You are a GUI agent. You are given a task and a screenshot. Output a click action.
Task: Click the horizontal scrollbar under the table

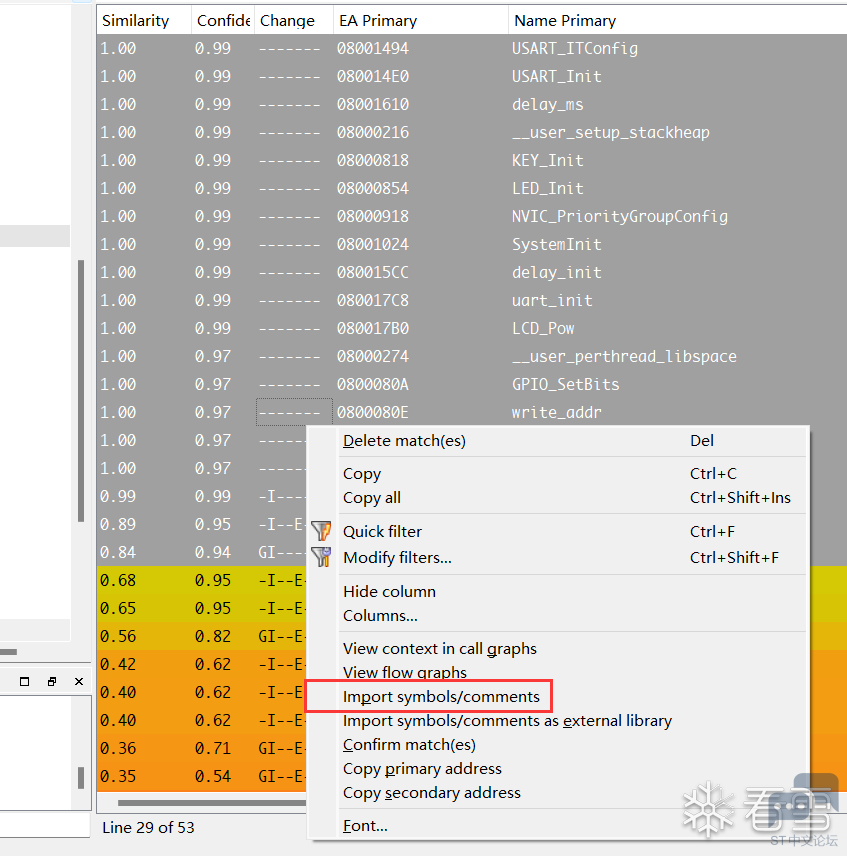click(212, 802)
